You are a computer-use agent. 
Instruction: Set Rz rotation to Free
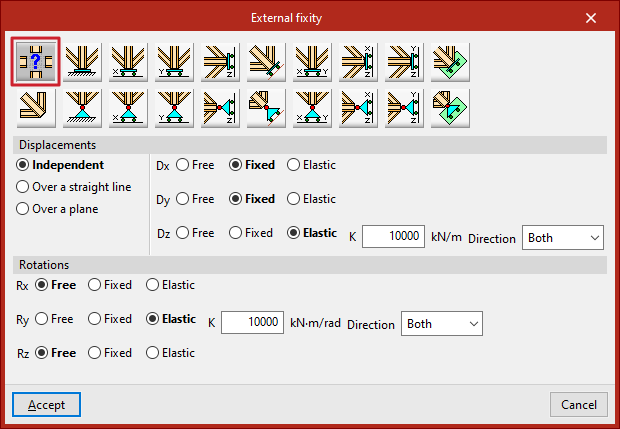click(55, 353)
